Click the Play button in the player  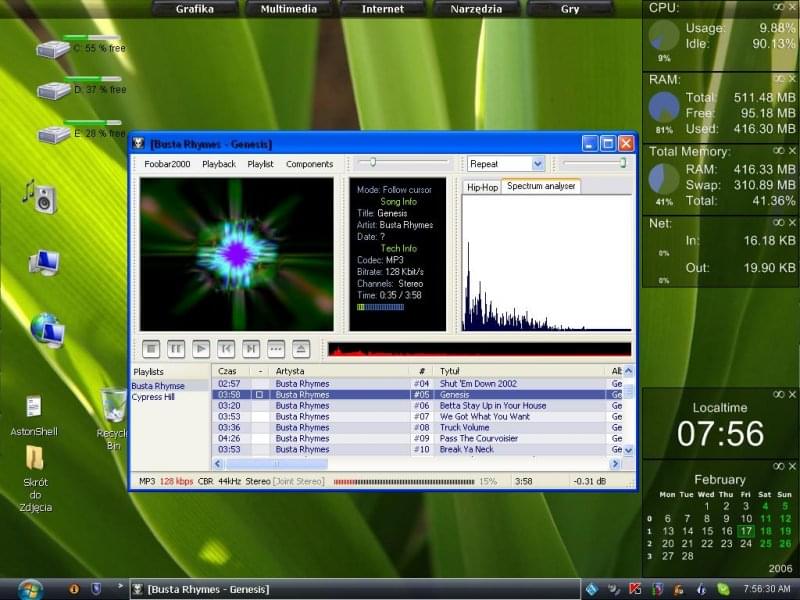[201, 349]
